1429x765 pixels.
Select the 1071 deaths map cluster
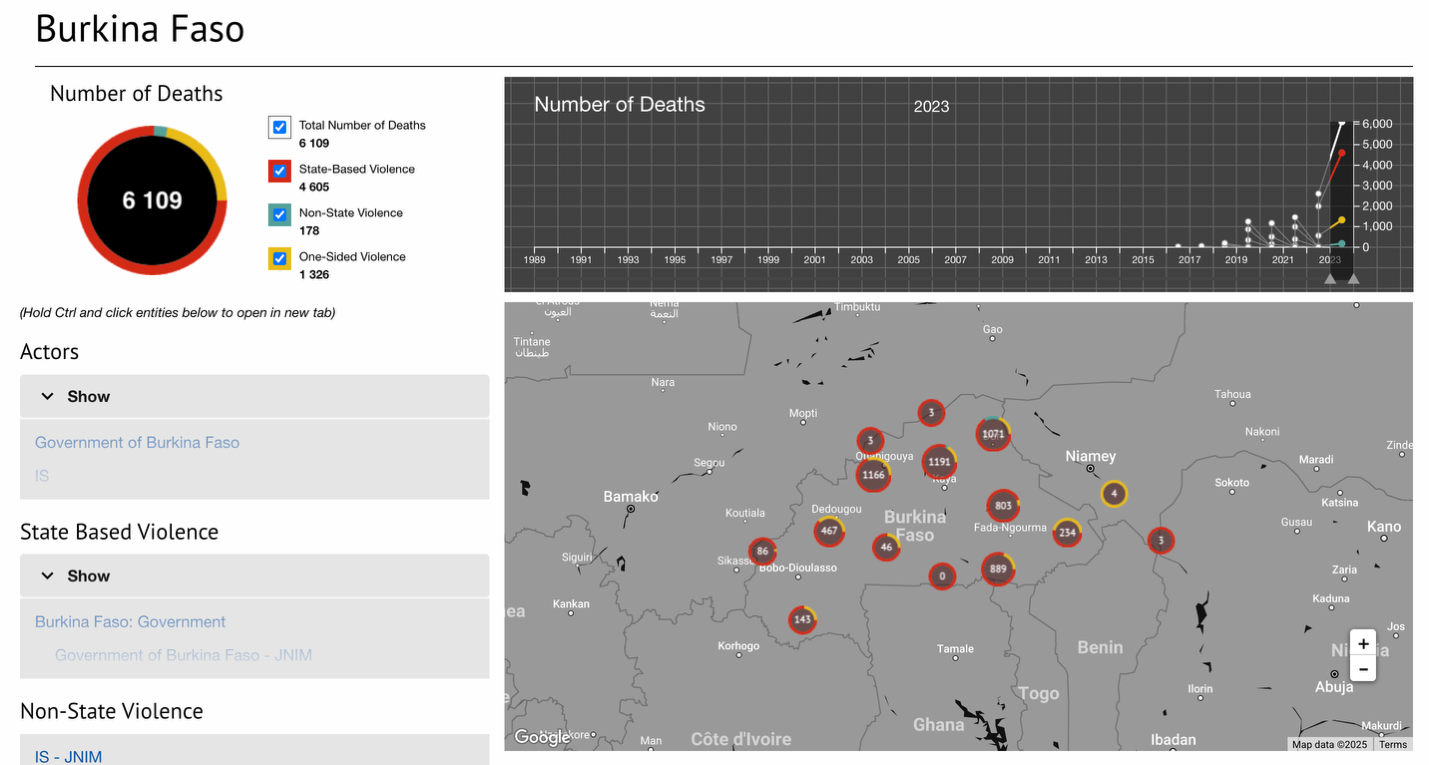993,434
